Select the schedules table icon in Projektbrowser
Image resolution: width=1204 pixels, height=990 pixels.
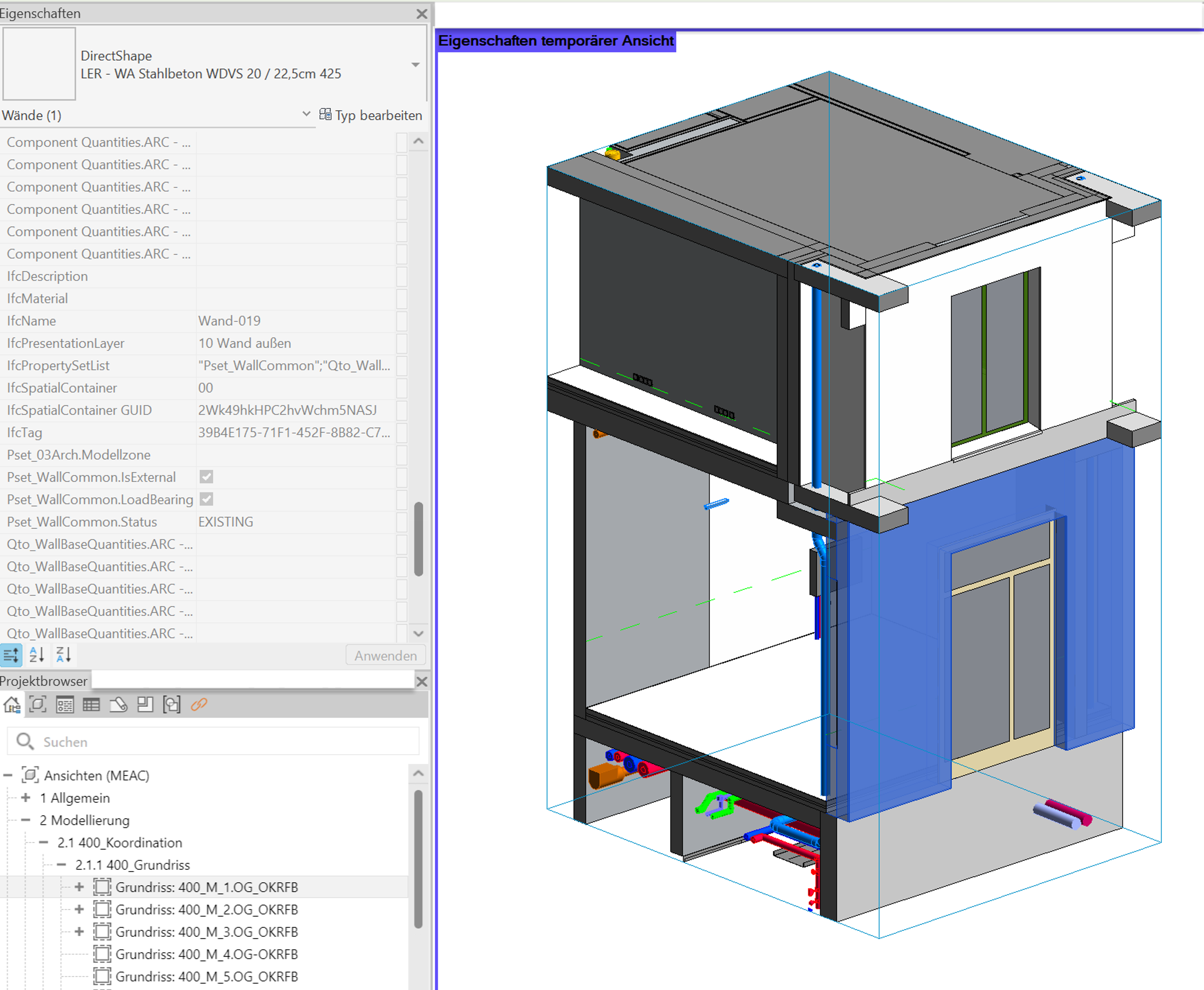pos(91,704)
